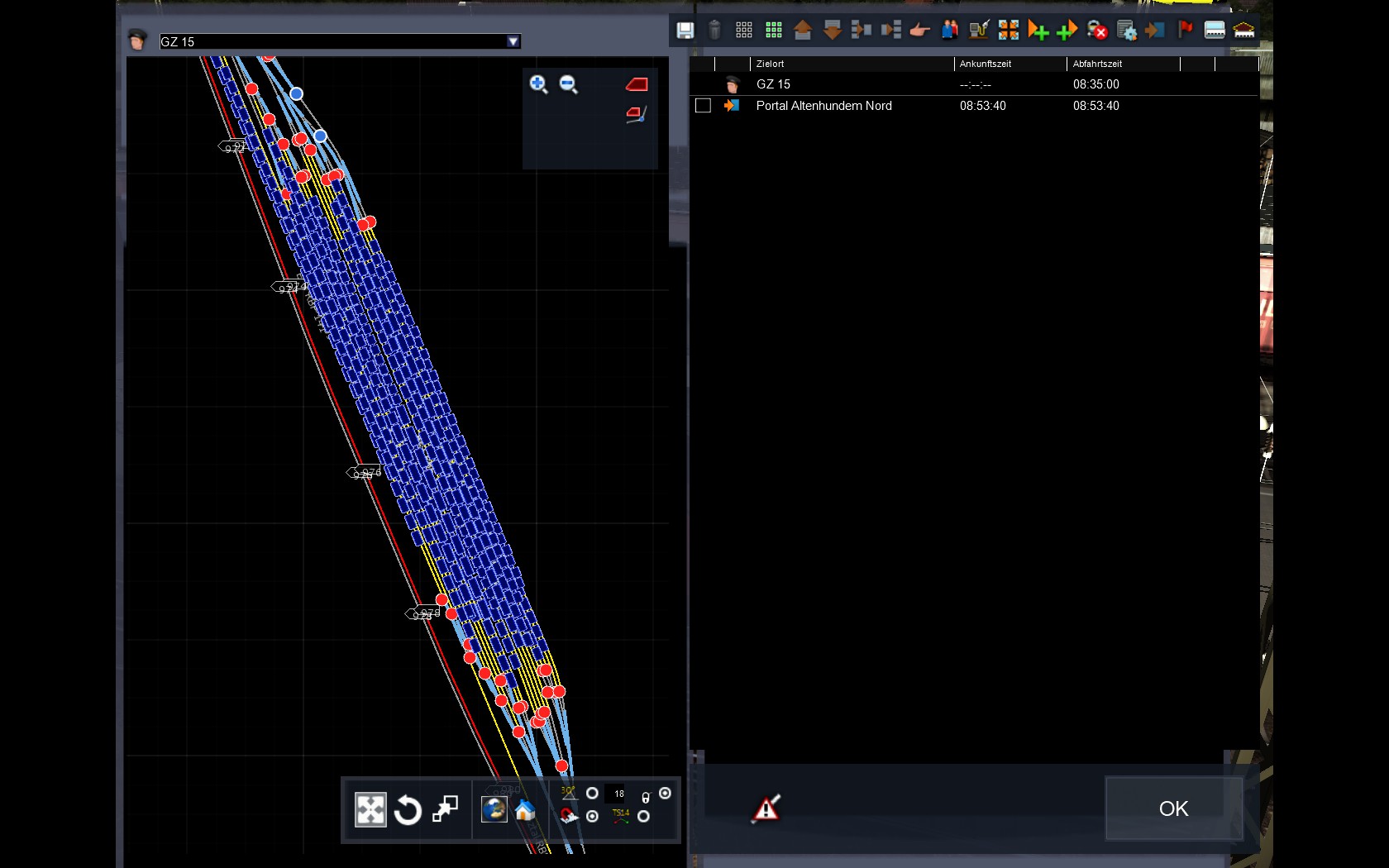This screenshot has width=1389, height=868.
Task: Zoom out on the 2D track map
Action: tap(568, 84)
